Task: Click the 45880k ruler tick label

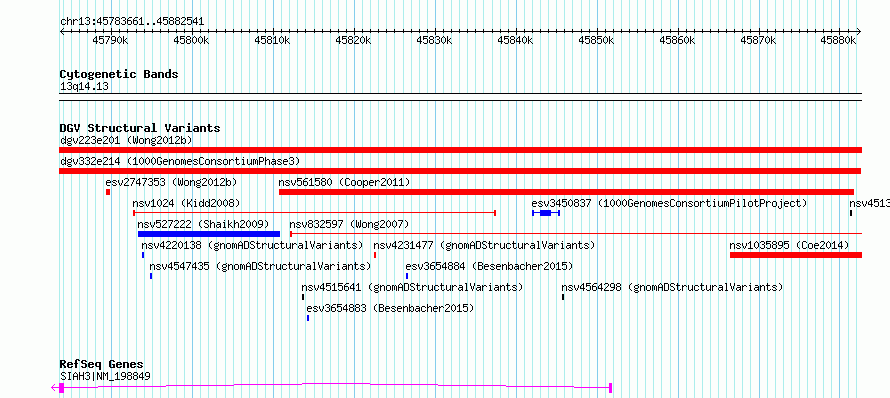Action: tap(839, 40)
